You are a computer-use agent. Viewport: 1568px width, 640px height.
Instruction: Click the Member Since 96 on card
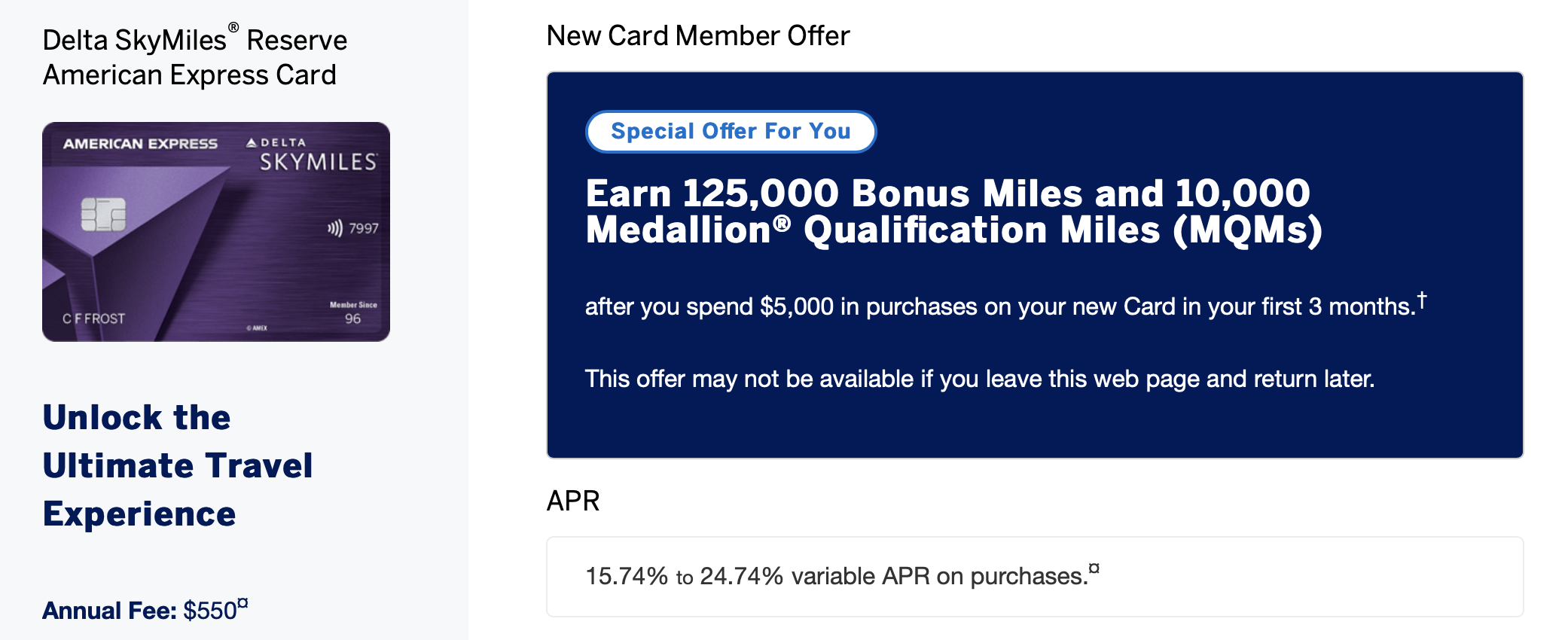(x=353, y=312)
